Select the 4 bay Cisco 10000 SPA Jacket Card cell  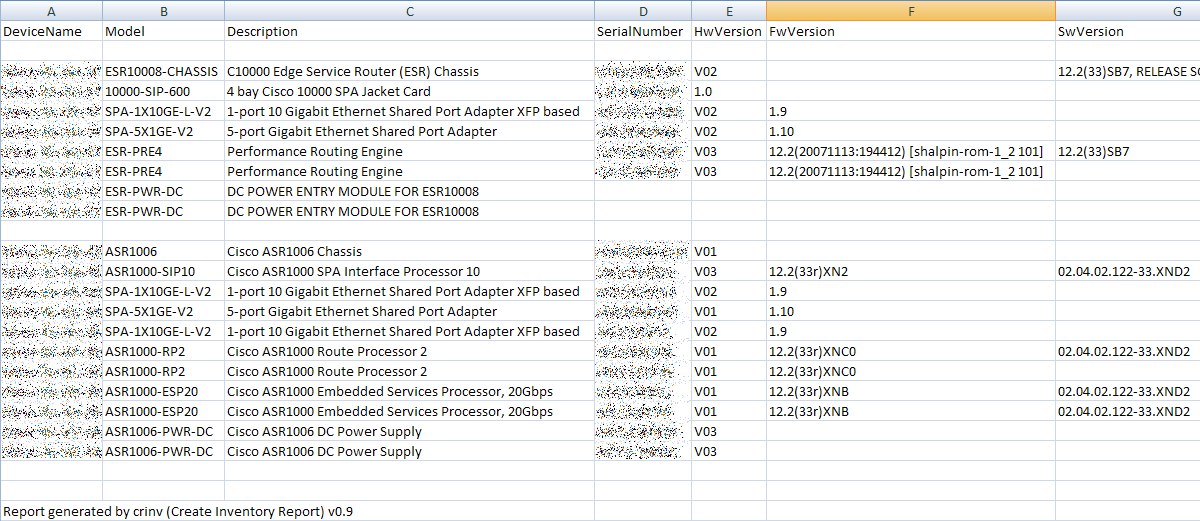coord(409,91)
